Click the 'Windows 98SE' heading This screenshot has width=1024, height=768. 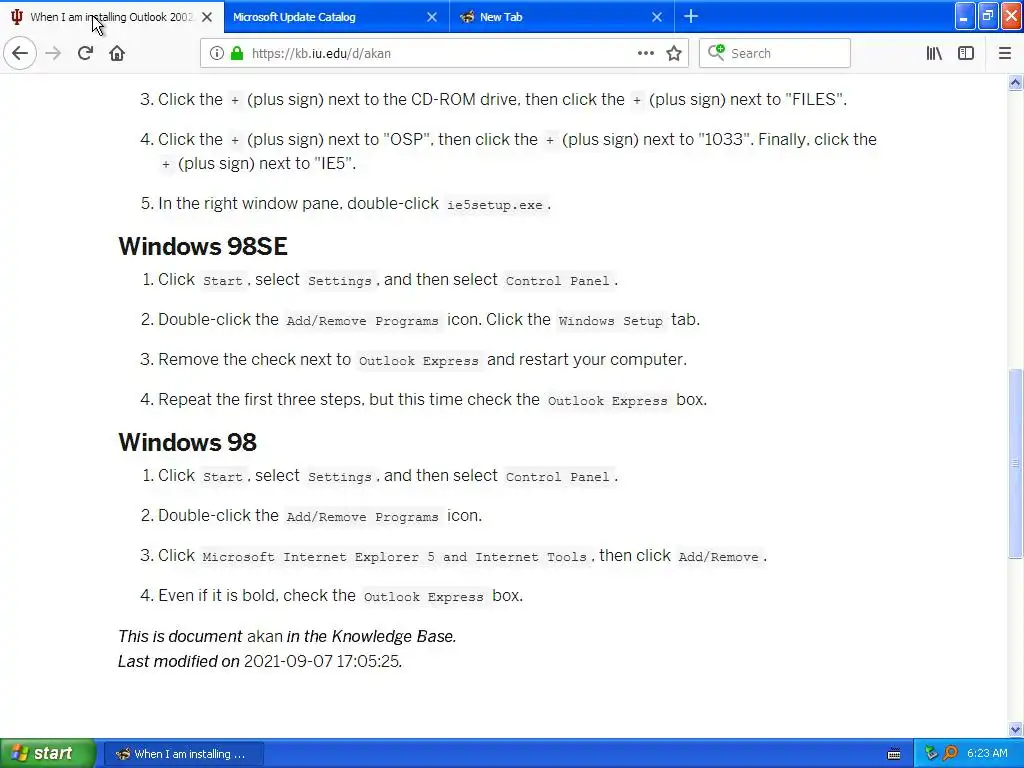(203, 246)
